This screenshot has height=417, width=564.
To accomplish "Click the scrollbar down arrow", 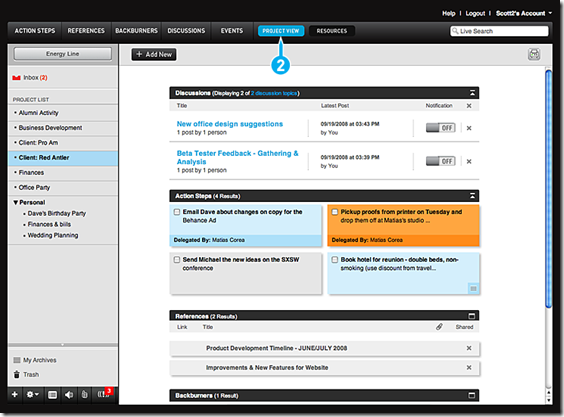I will pyautogui.click(x=549, y=400).
